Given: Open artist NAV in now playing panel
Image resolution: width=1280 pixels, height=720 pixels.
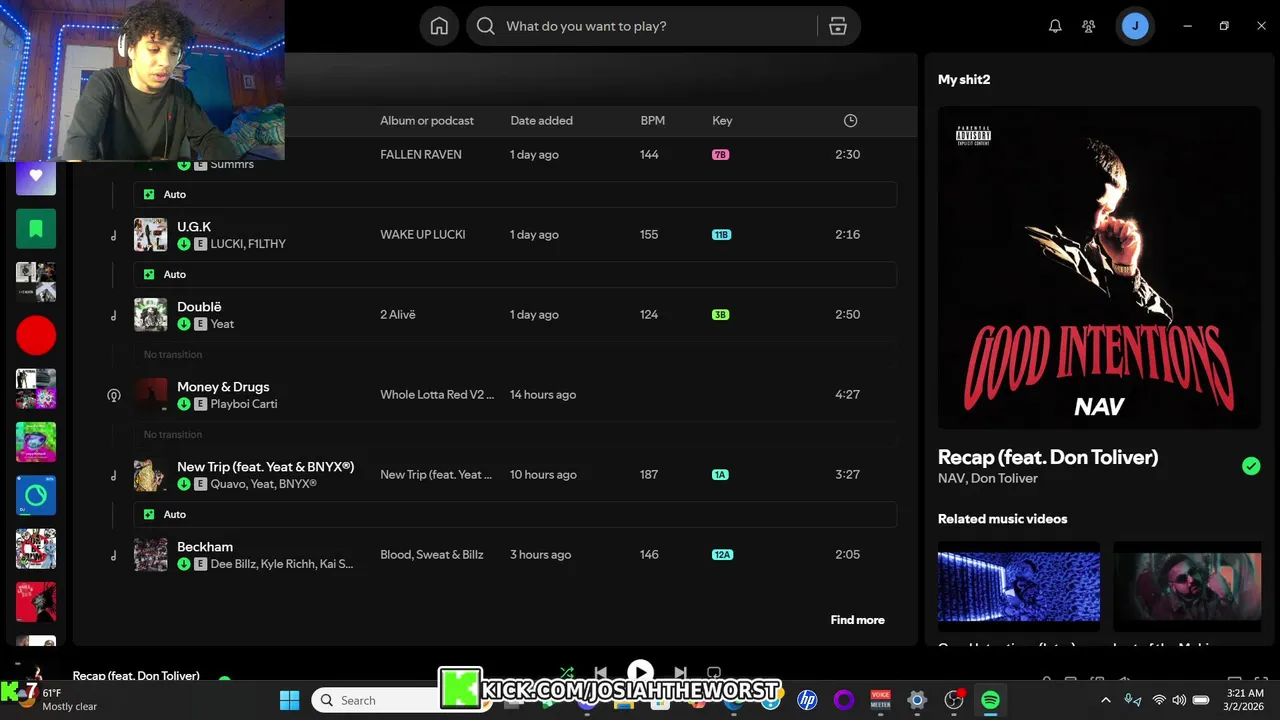Looking at the screenshot, I should tap(949, 478).
